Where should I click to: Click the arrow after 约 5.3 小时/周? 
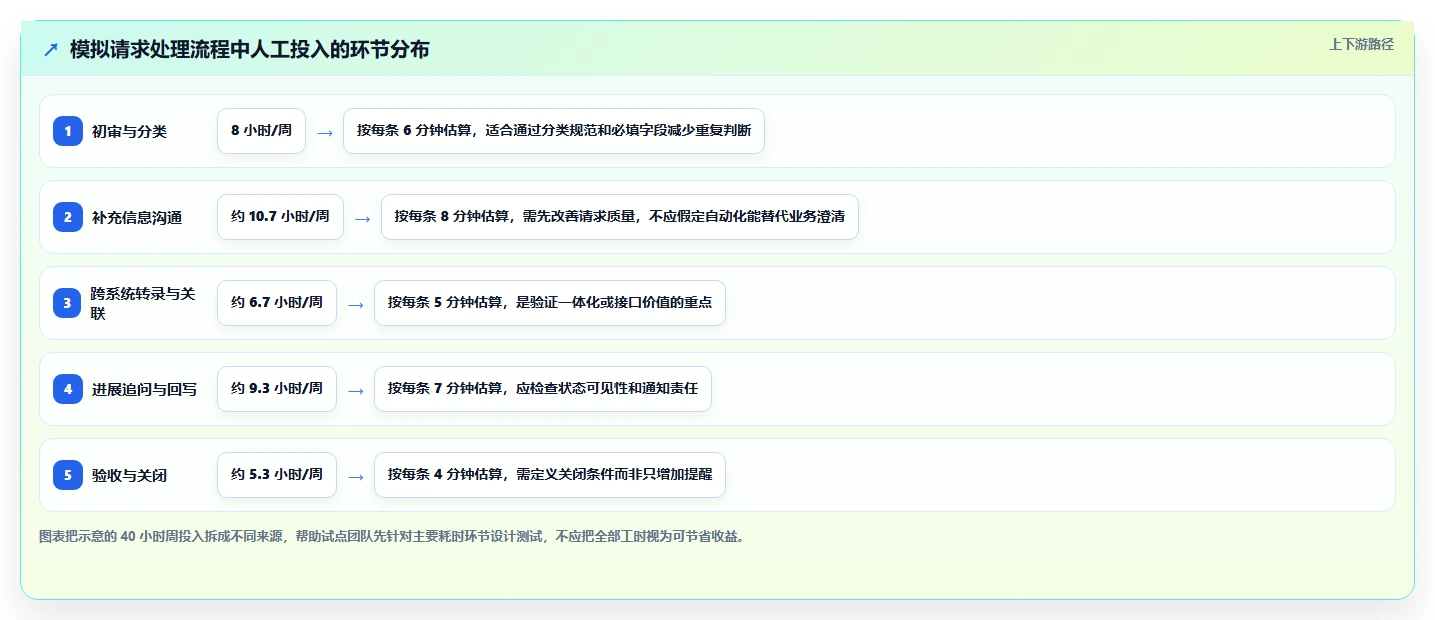[355, 476]
